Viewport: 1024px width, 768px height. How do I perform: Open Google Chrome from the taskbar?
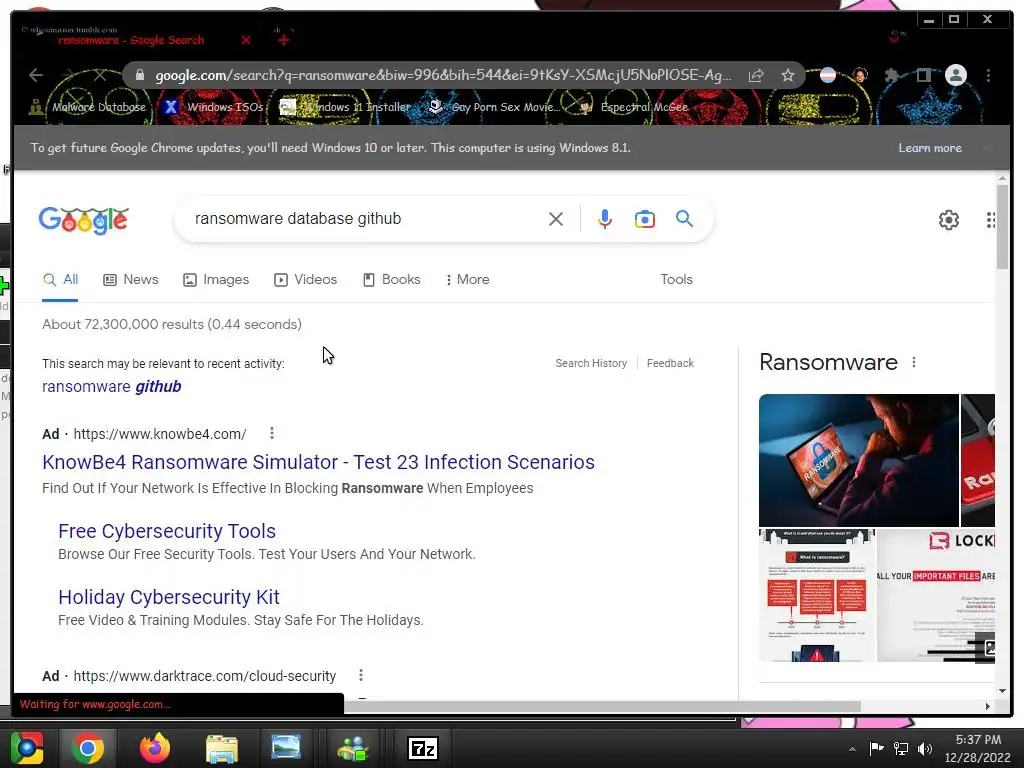(88, 748)
